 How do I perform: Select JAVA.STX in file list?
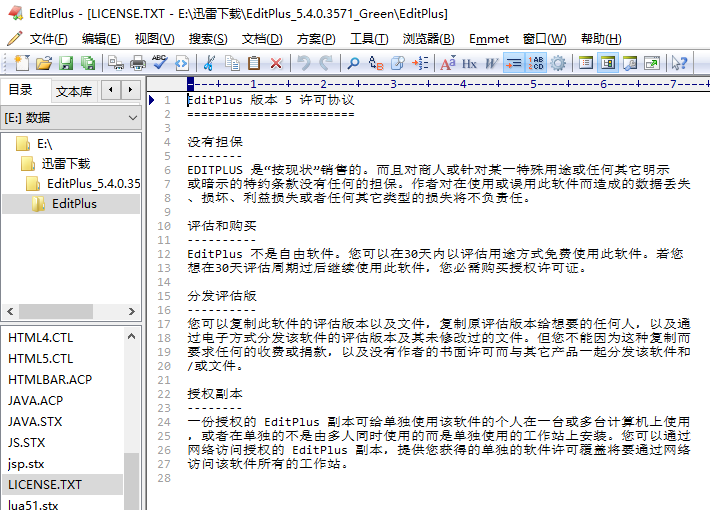coord(35,422)
